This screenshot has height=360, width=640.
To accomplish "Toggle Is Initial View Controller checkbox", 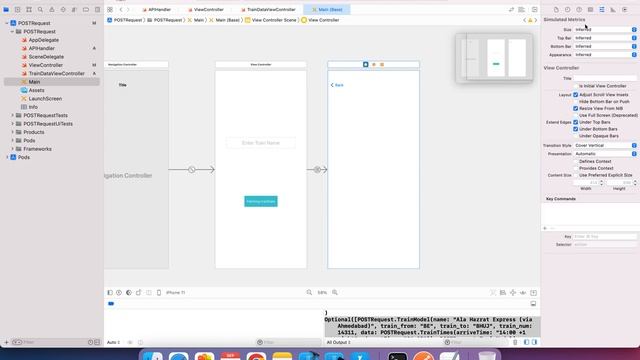I will click(576, 86).
